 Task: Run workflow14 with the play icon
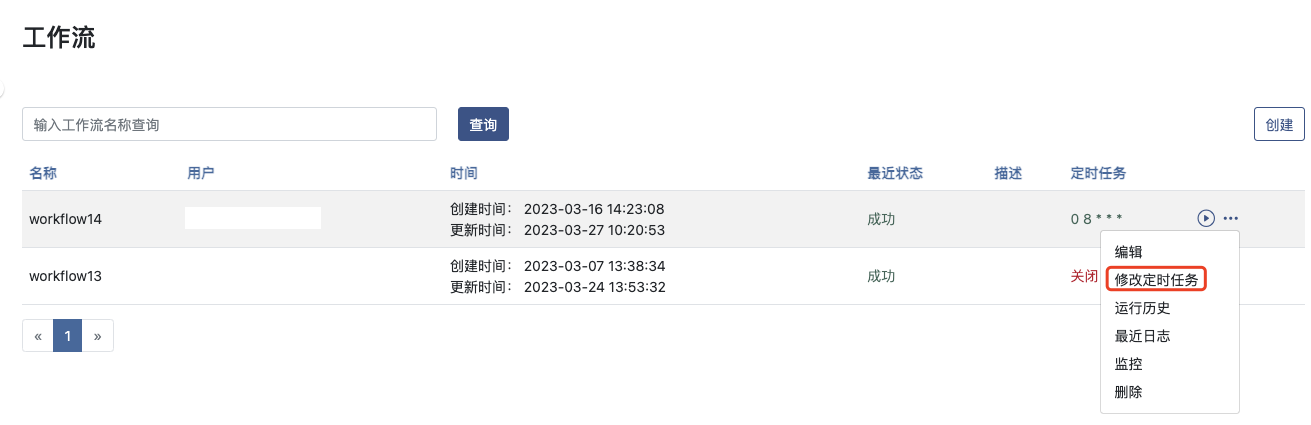[x=1206, y=218]
